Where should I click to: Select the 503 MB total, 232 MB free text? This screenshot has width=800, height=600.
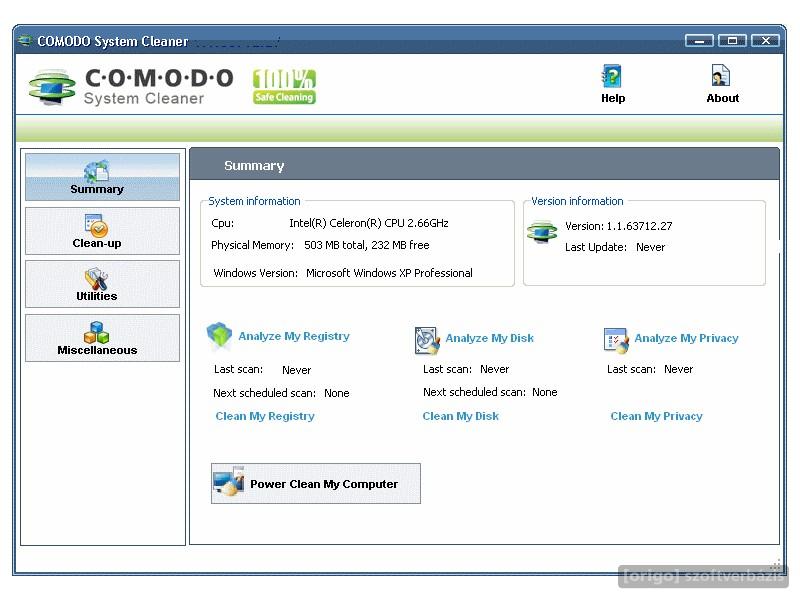coord(367,245)
